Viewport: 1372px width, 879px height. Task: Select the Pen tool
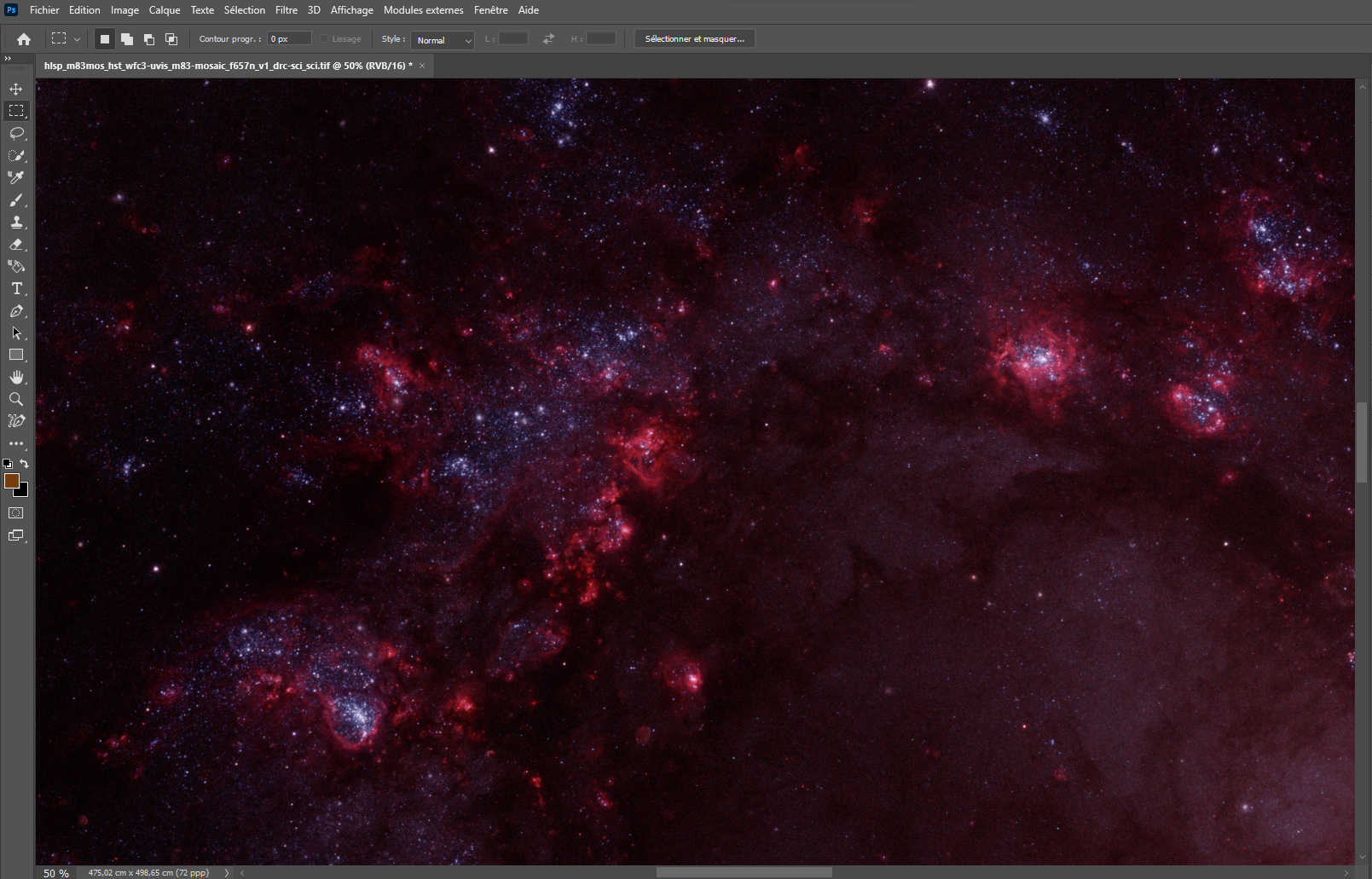(x=16, y=310)
